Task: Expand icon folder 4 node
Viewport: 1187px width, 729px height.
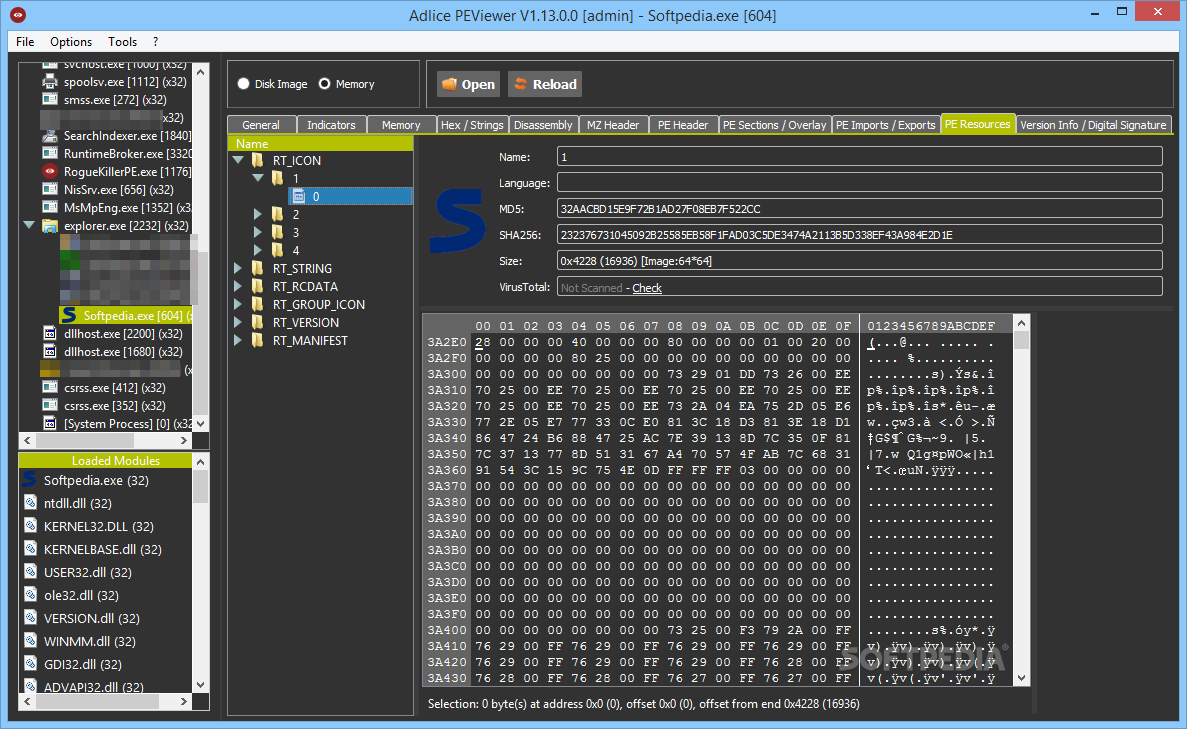Action: point(258,250)
